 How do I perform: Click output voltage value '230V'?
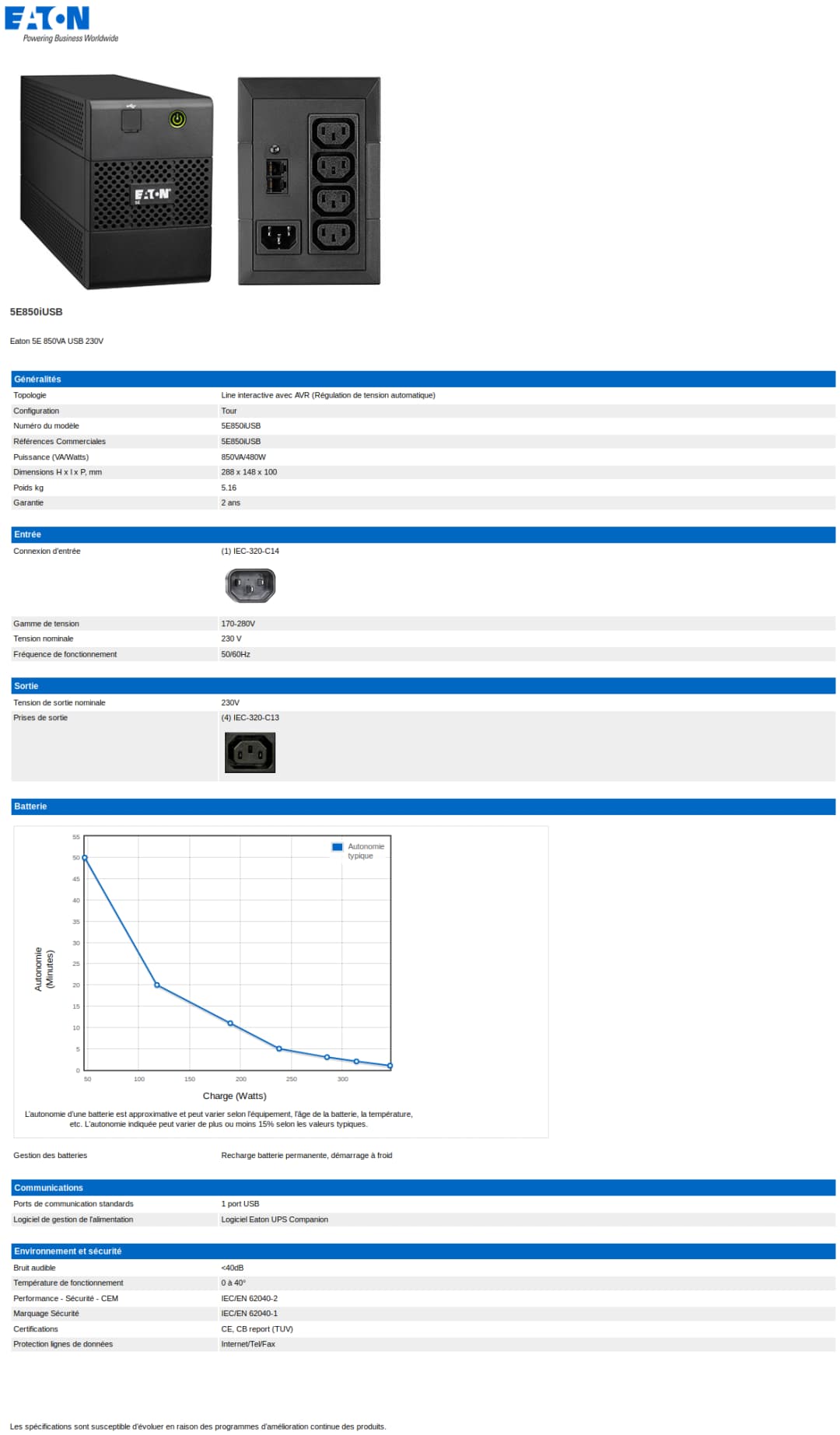[x=230, y=703]
